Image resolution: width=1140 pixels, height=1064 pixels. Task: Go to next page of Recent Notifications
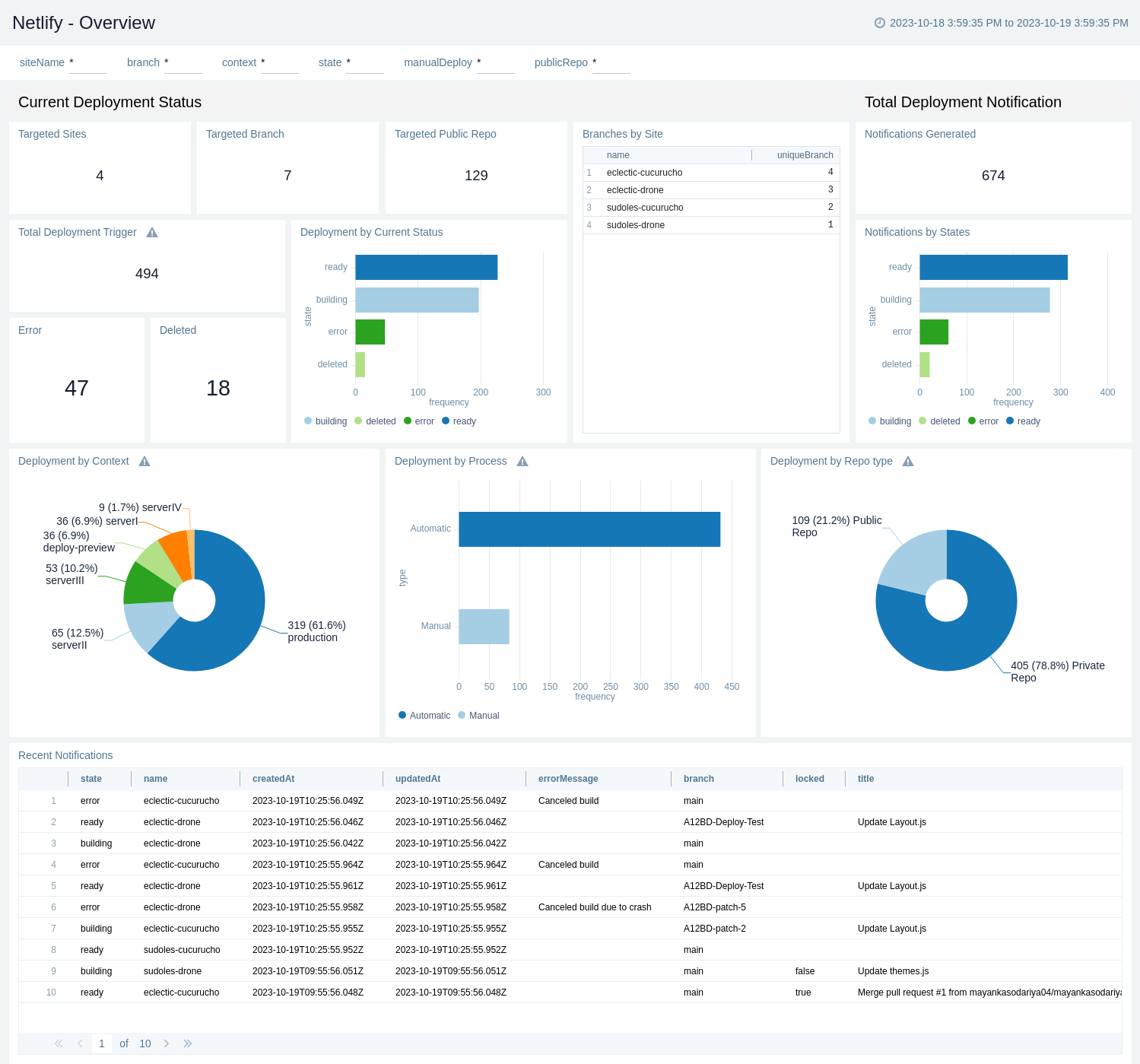(167, 1043)
